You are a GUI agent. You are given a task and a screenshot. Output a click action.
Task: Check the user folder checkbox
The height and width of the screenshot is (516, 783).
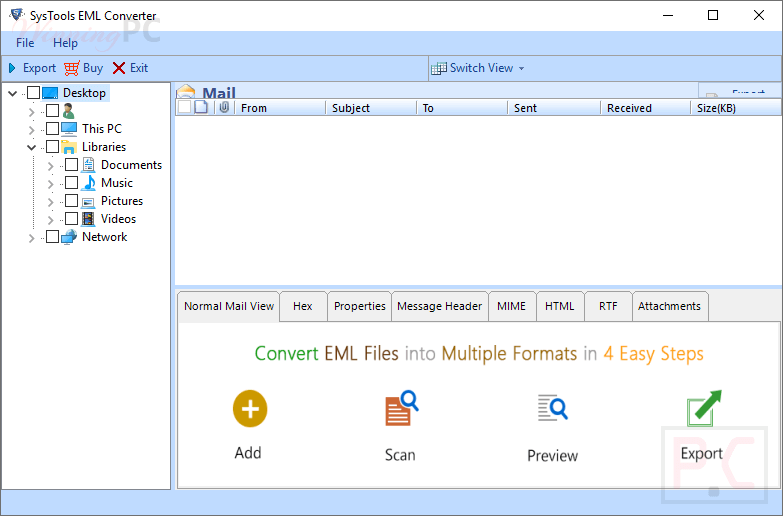52,111
